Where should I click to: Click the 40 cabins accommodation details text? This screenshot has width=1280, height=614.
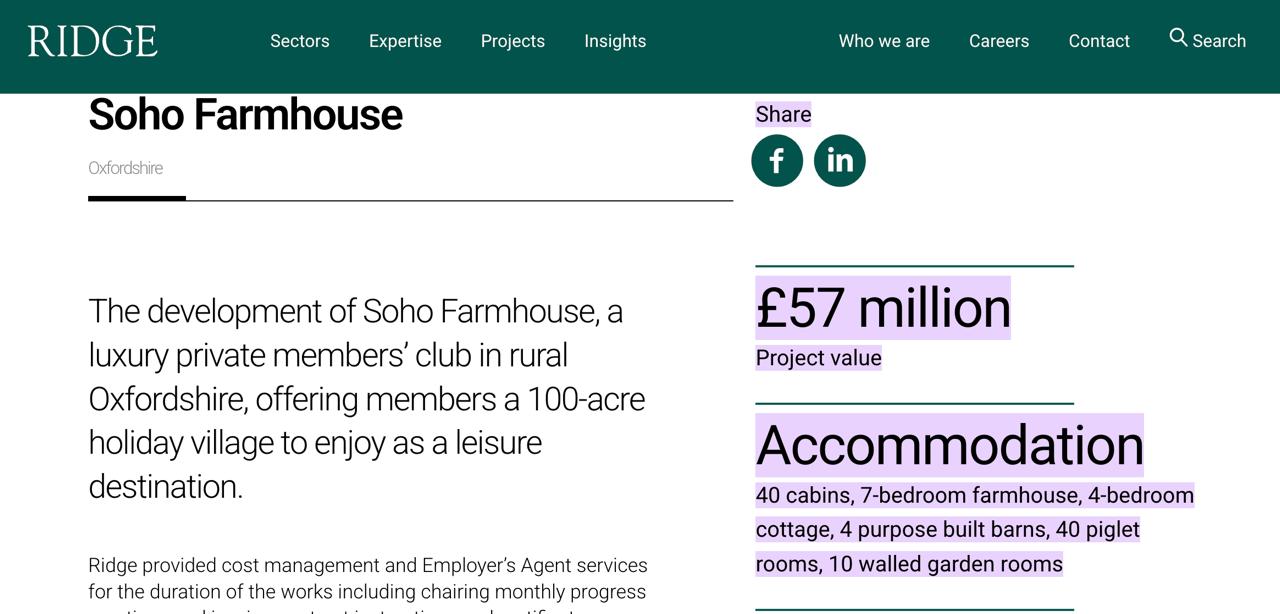tap(974, 529)
